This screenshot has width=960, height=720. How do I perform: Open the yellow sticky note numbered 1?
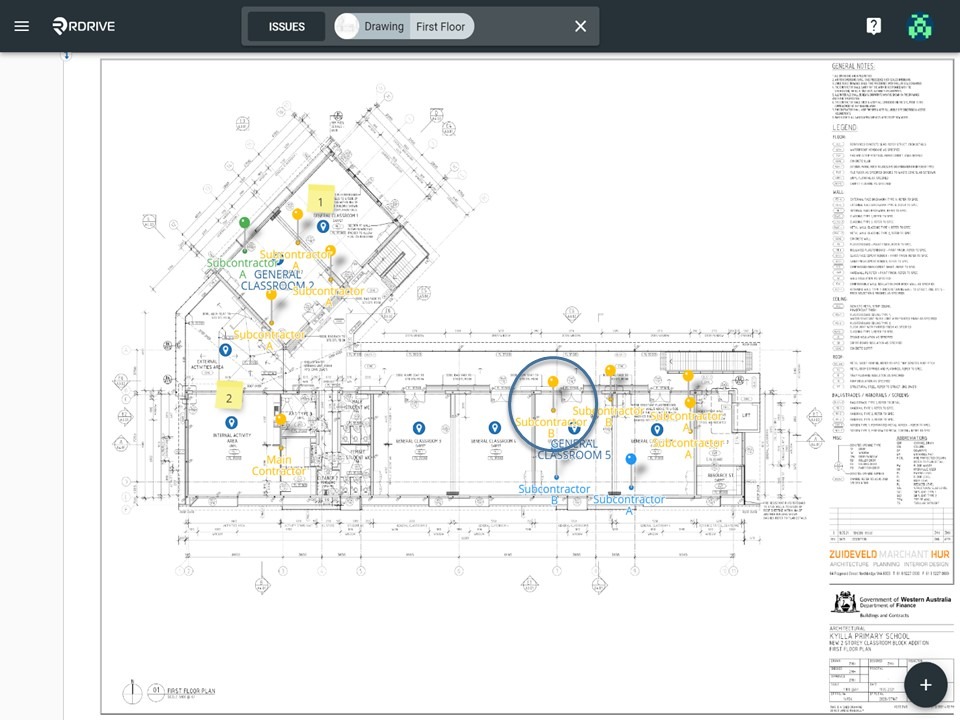(320, 200)
